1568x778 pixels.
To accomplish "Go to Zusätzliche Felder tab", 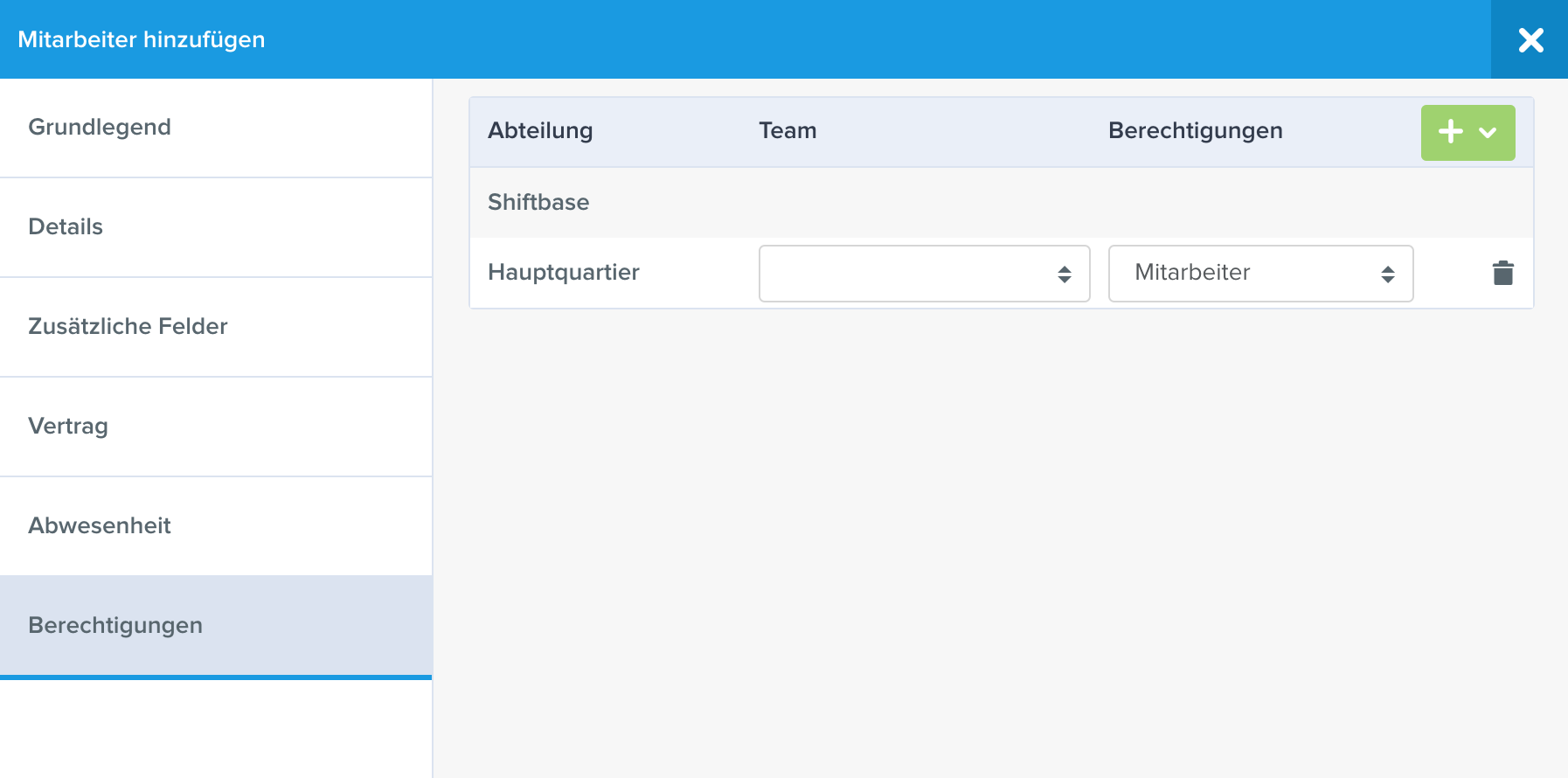I will [x=216, y=327].
